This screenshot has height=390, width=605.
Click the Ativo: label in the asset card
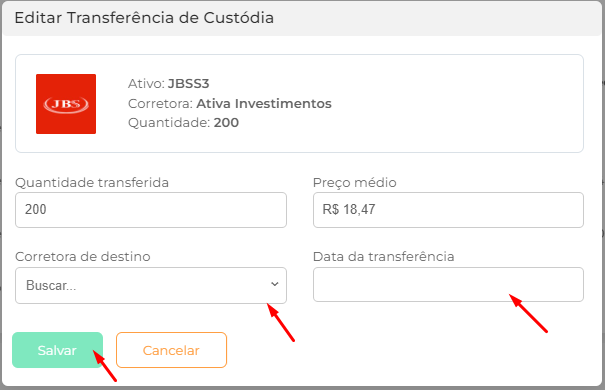click(147, 84)
